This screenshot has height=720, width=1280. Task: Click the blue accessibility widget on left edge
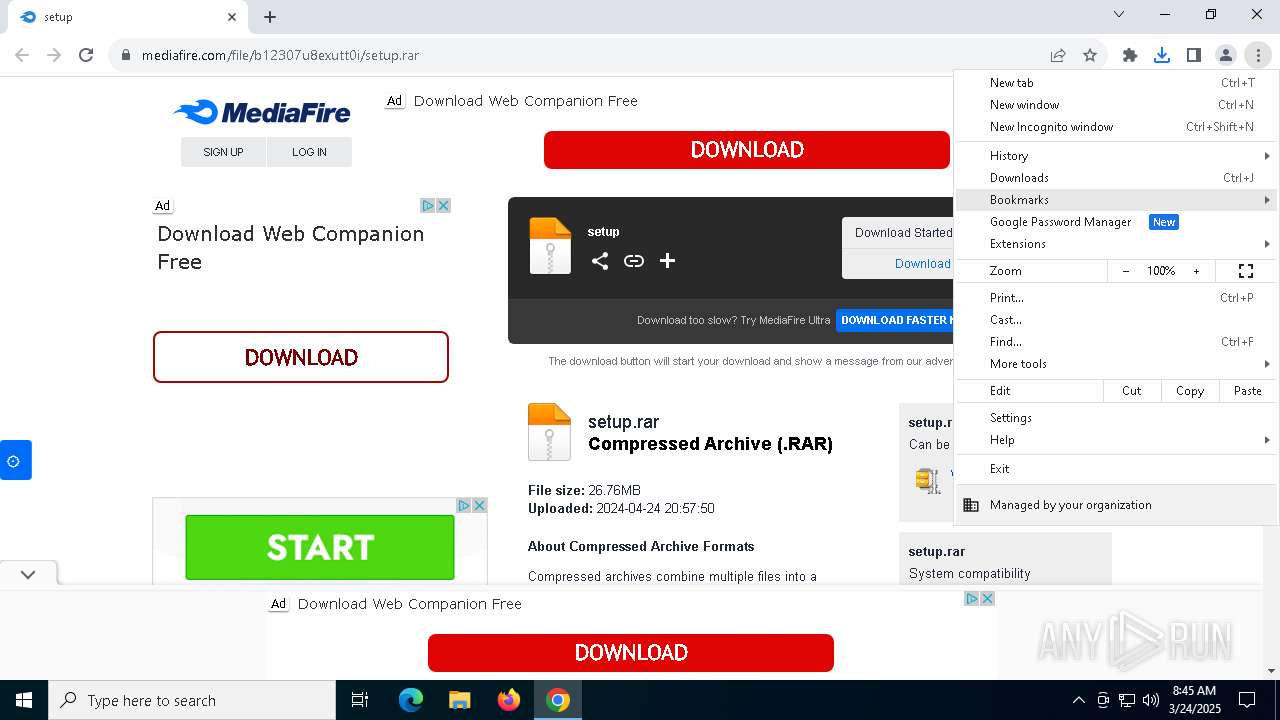click(15, 460)
